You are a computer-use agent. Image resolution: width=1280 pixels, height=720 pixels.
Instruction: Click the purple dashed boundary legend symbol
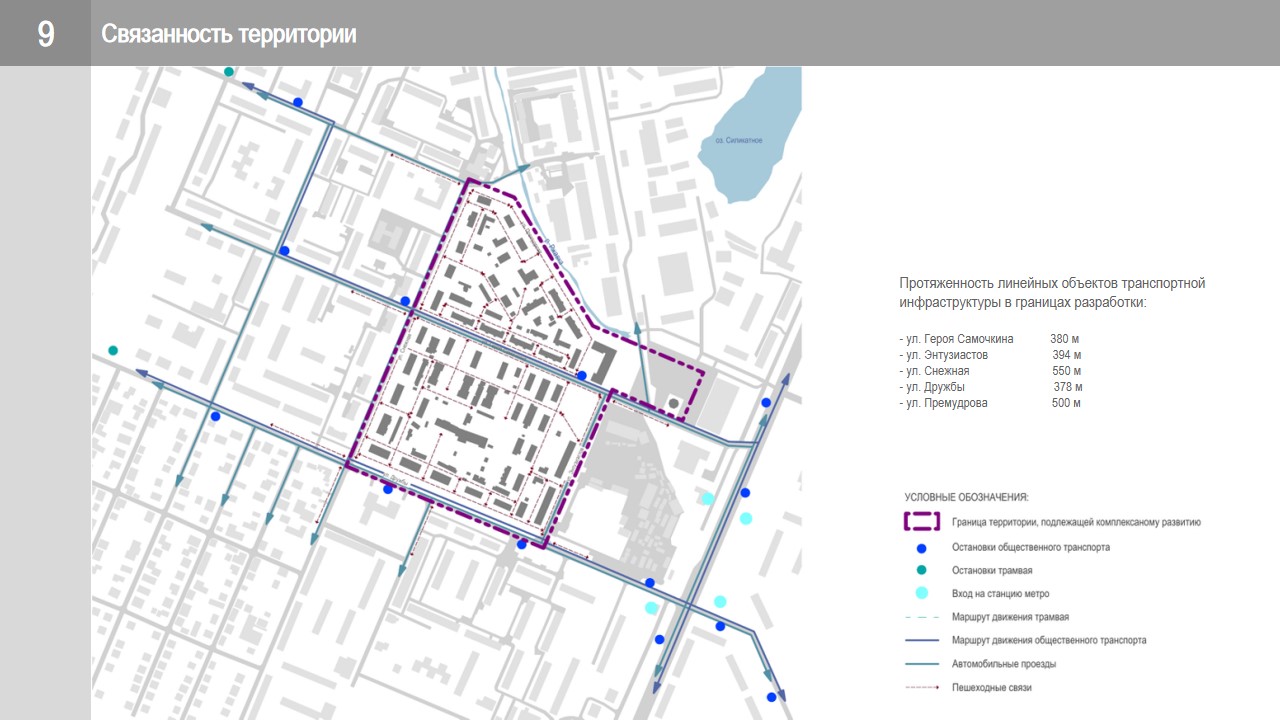point(922,521)
